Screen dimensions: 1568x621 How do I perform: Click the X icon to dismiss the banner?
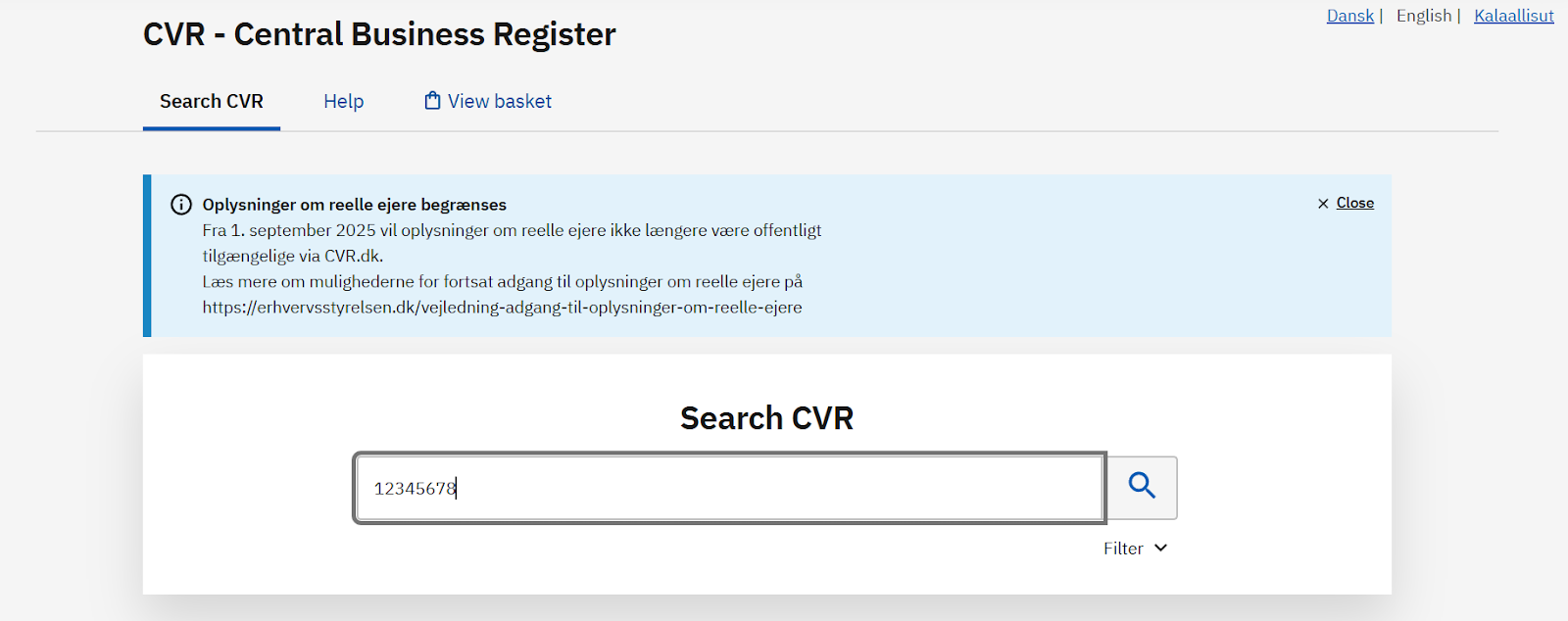point(1321,203)
